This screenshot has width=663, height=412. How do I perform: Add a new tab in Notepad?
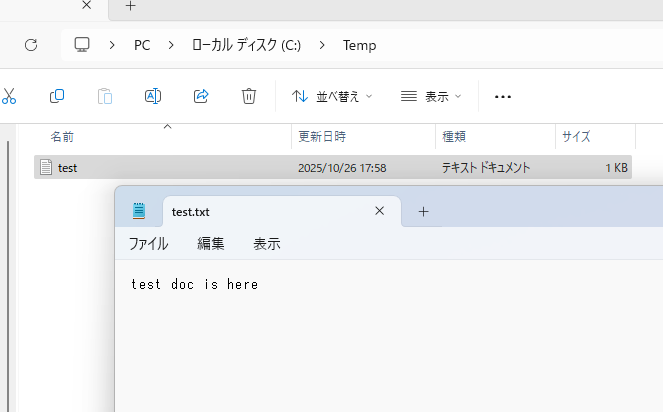pyautogui.click(x=423, y=211)
